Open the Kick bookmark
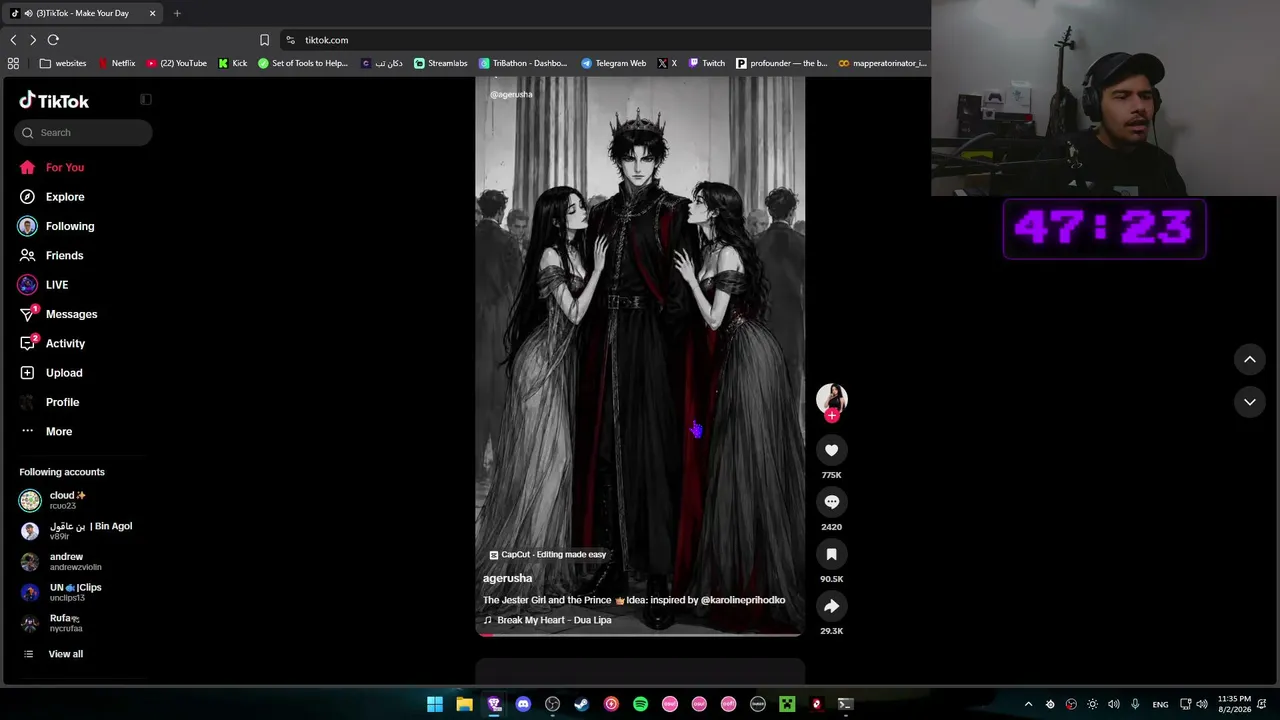Image resolution: width=1280 pixels, height=720 pixels. tap(232, 63)
